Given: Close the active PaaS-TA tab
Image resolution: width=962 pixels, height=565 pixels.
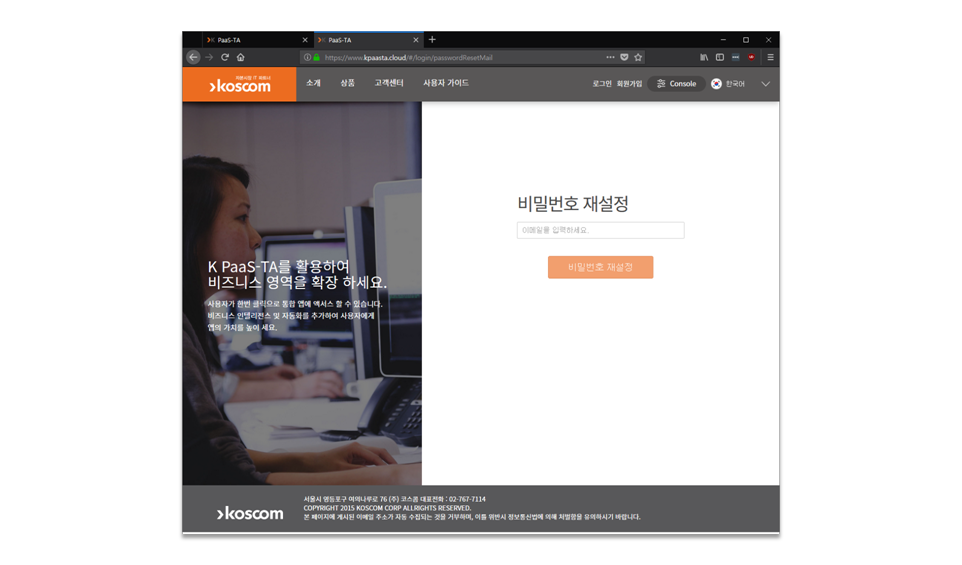Looking at the screenshot, I should [x=415, y=40].
